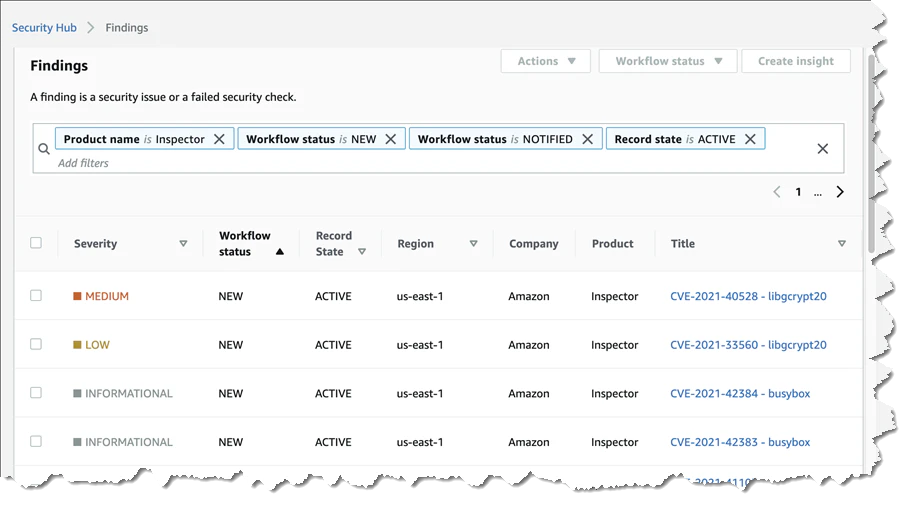Sort by Region column arrow
Screen dimensions: 909x507
point(474,244)
